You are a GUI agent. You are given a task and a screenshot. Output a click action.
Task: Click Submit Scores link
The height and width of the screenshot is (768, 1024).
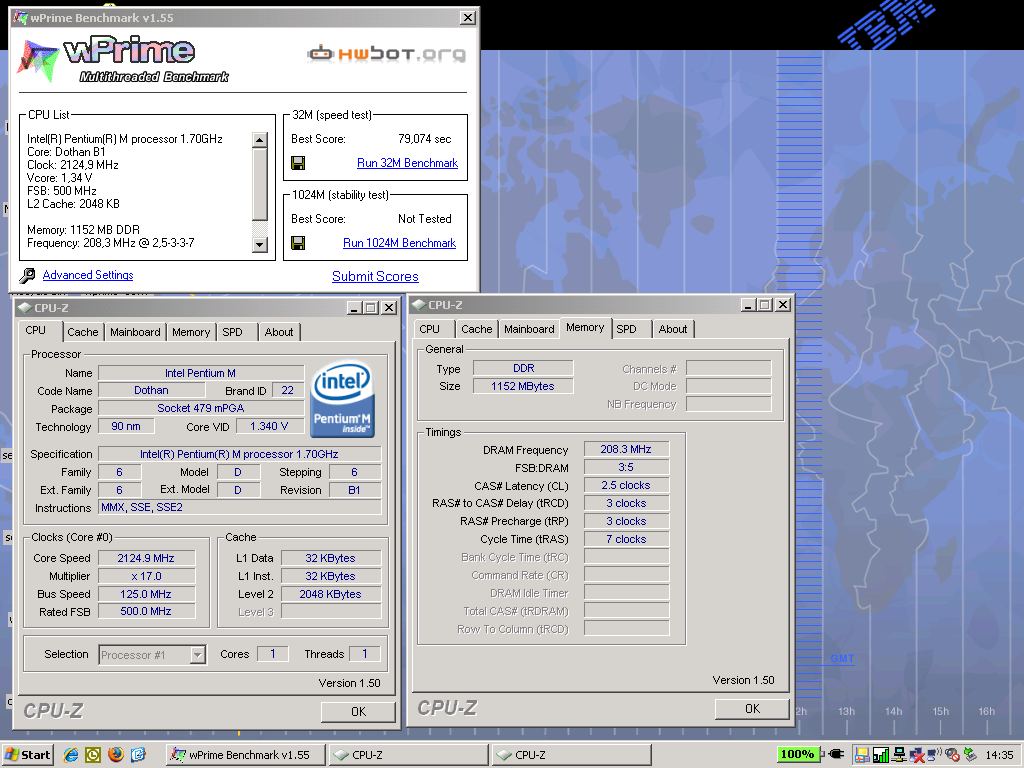pyautogui.click(x=376, y=276)
